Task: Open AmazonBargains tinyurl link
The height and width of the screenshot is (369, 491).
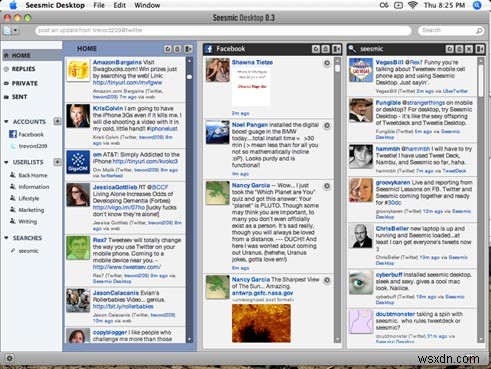Action: click(128, 82)
